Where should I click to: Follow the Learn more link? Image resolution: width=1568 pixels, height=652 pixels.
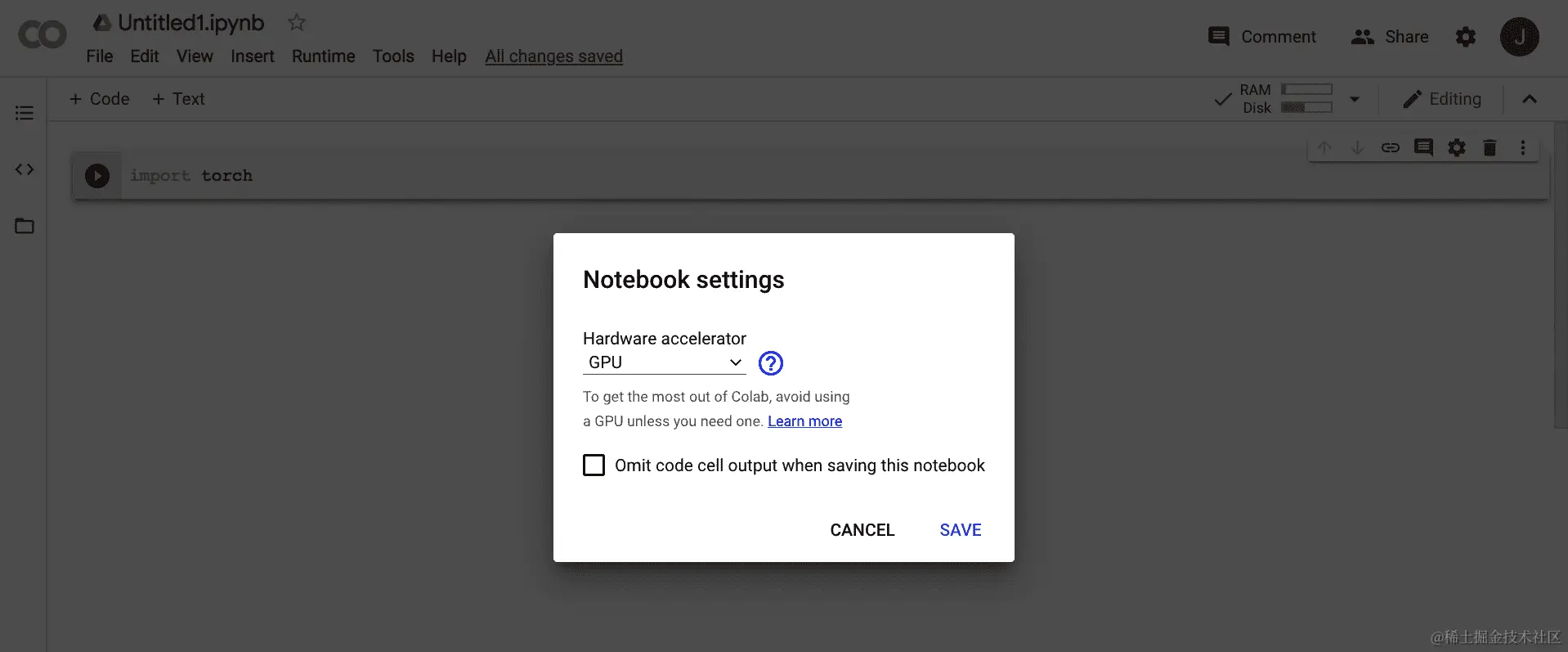coord(804,421)
